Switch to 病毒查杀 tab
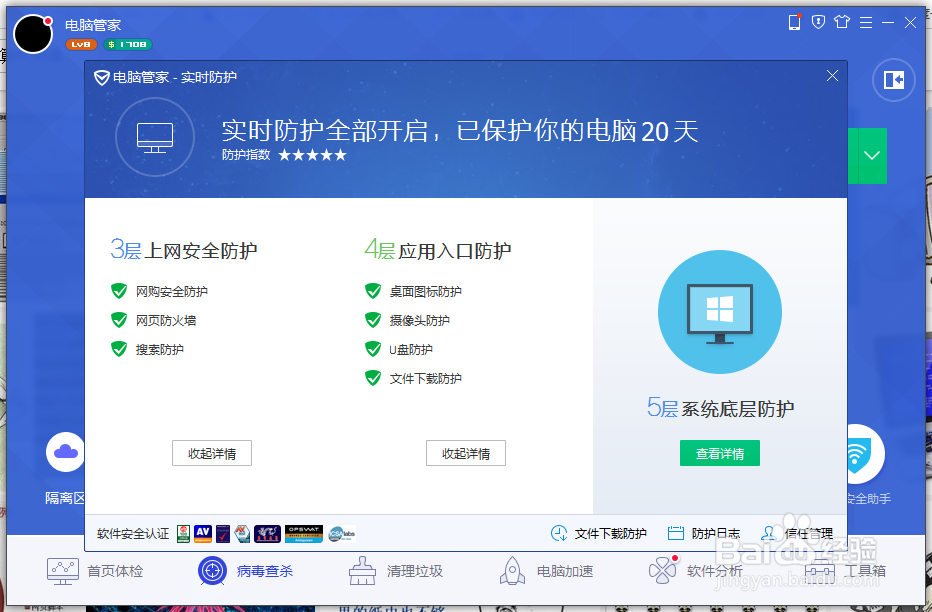Viewport: 932px width, 612px height. [x=245, y=571]
